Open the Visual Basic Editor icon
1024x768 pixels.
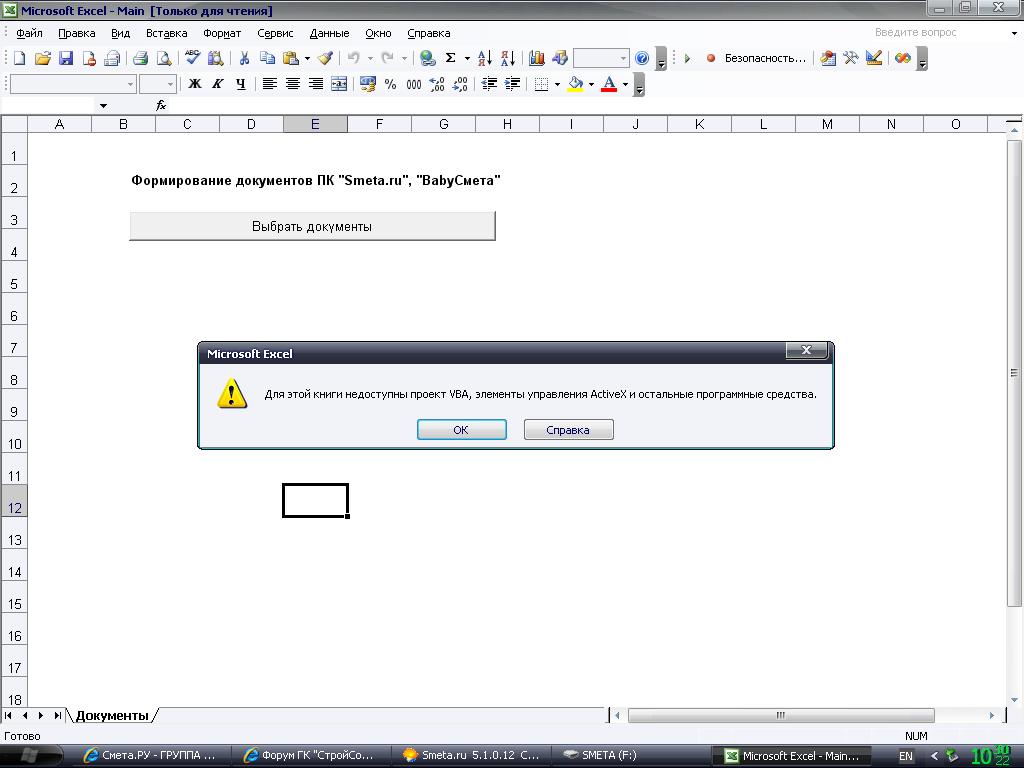pos(828,58)
